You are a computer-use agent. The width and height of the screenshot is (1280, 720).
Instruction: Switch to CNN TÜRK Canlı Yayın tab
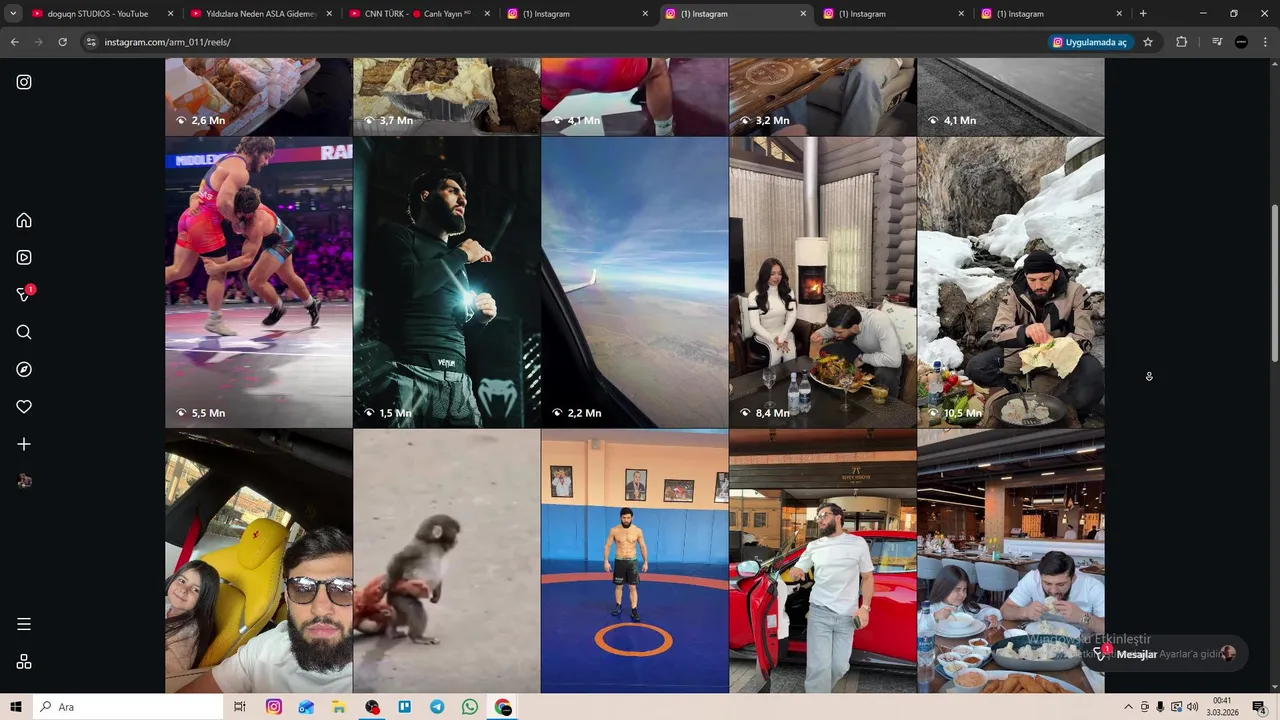click(418, 14)
